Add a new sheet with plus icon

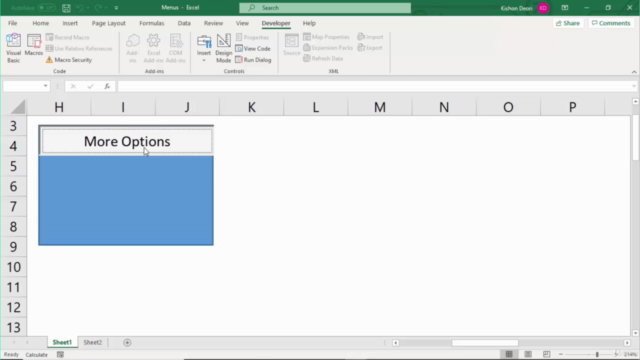click(x=127, y=342)
